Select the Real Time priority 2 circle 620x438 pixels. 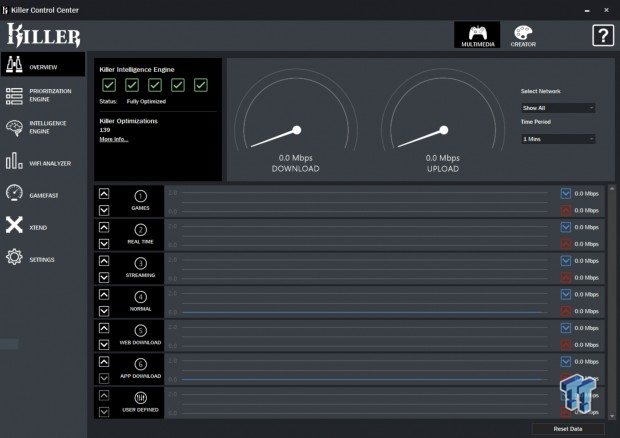click(140, 230)
